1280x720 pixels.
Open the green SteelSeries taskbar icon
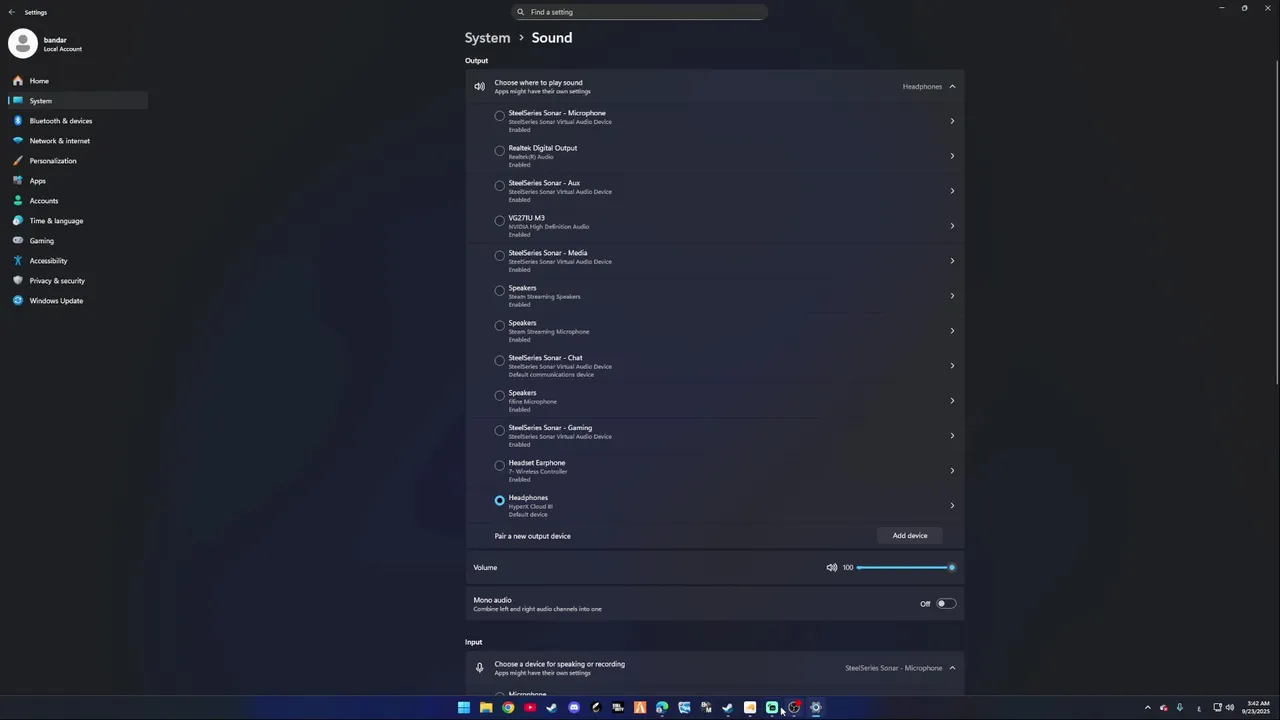coord(772,708)
